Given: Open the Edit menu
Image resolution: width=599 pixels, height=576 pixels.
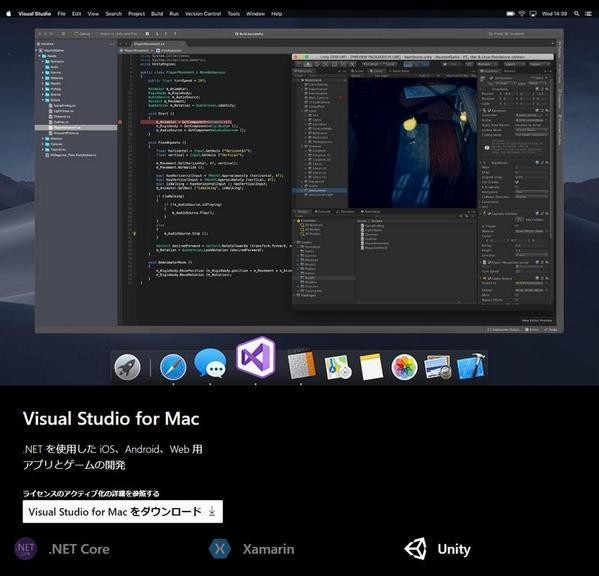Looking at the screenshot, I should pos(76,14).
